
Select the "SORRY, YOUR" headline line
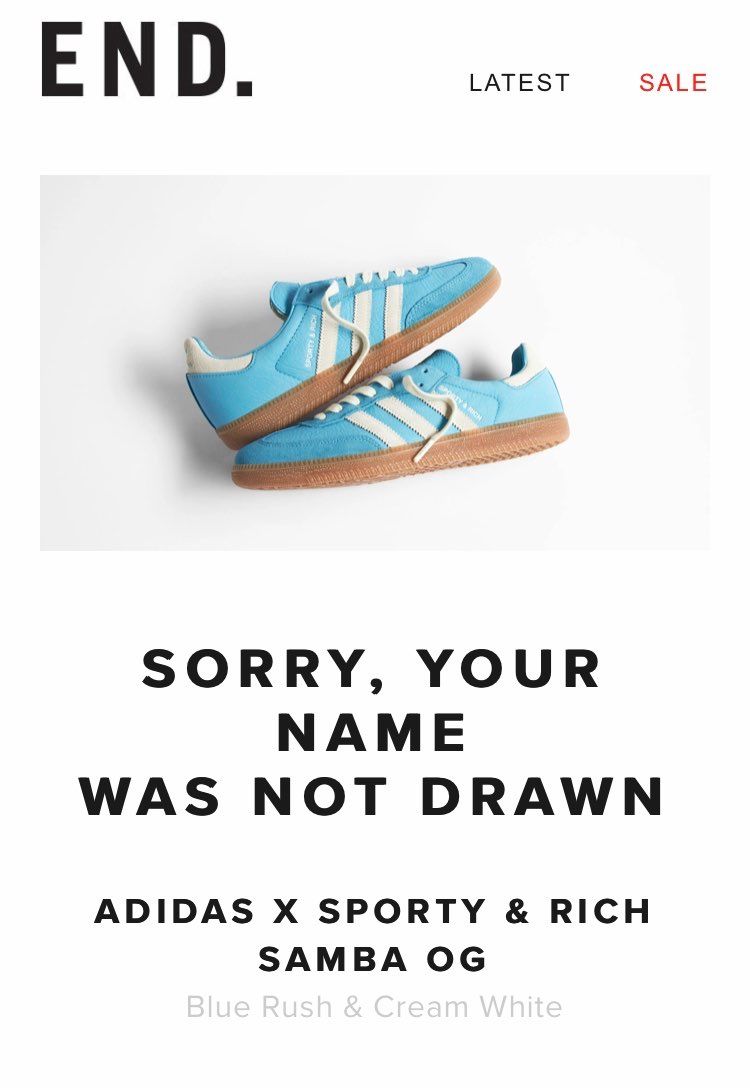372,670
